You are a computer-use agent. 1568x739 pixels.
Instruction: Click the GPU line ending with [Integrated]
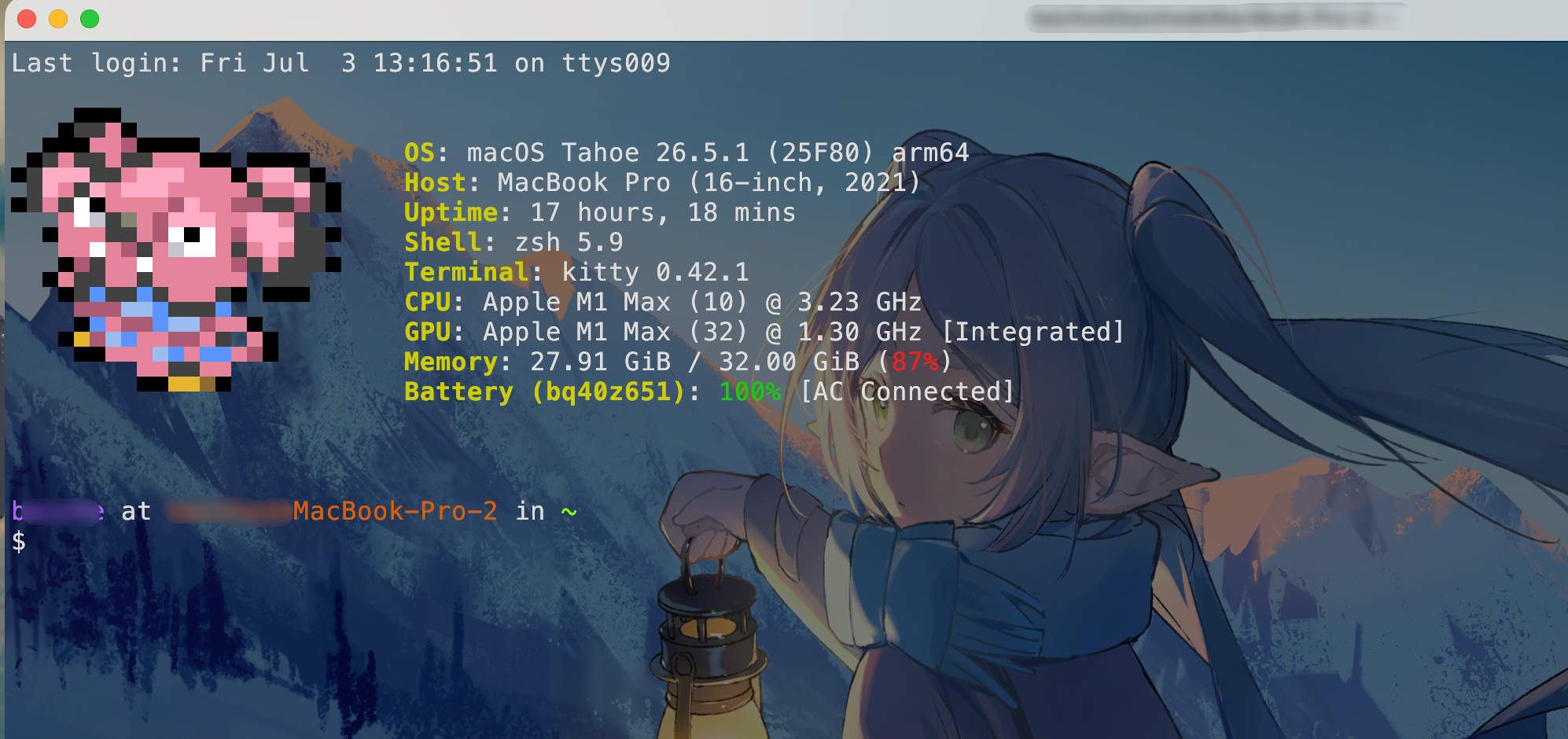pyautogui.click(x=764, y=332)
